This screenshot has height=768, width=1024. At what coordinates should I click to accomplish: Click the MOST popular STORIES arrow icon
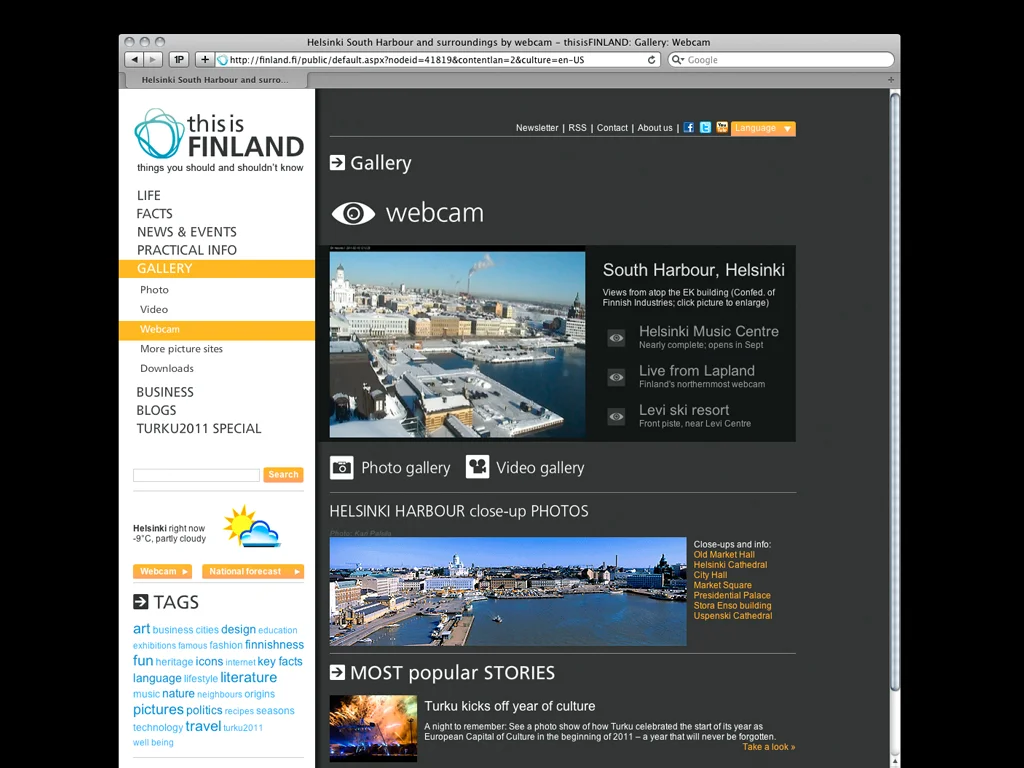pyautogui.click(x=337, y=672)
